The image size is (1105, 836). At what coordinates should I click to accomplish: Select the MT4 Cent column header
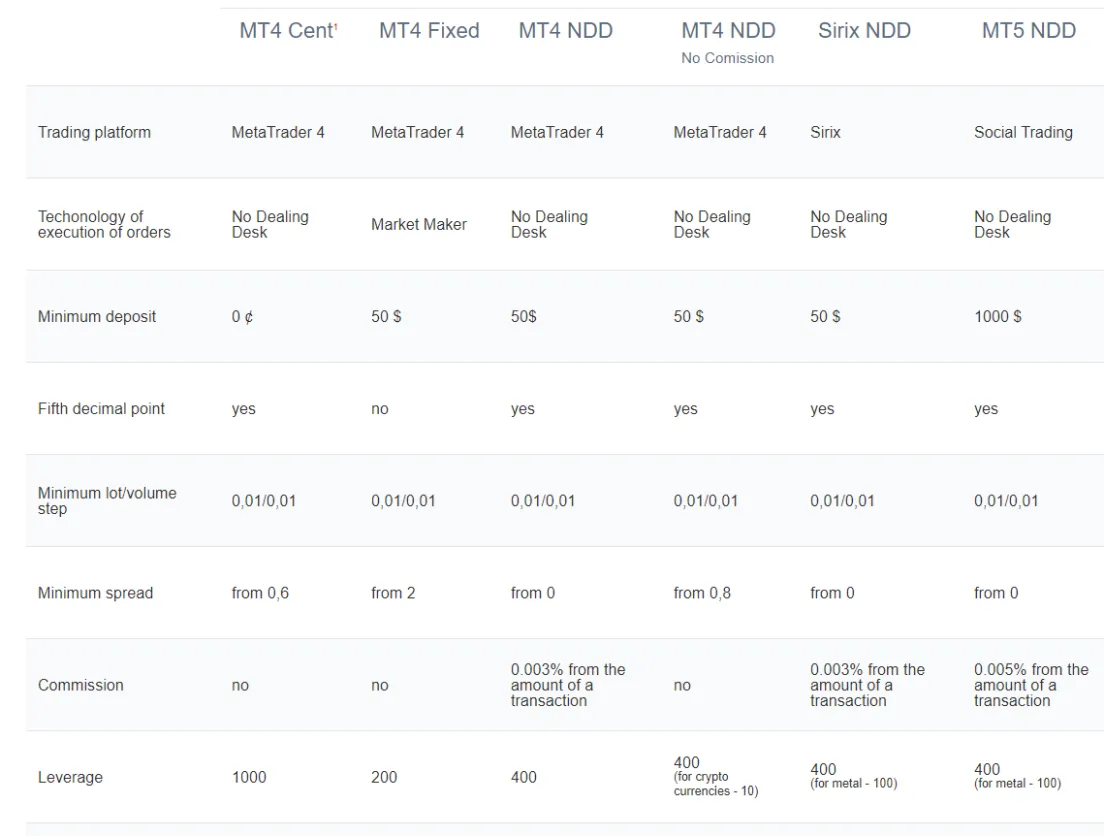(288, 31)
